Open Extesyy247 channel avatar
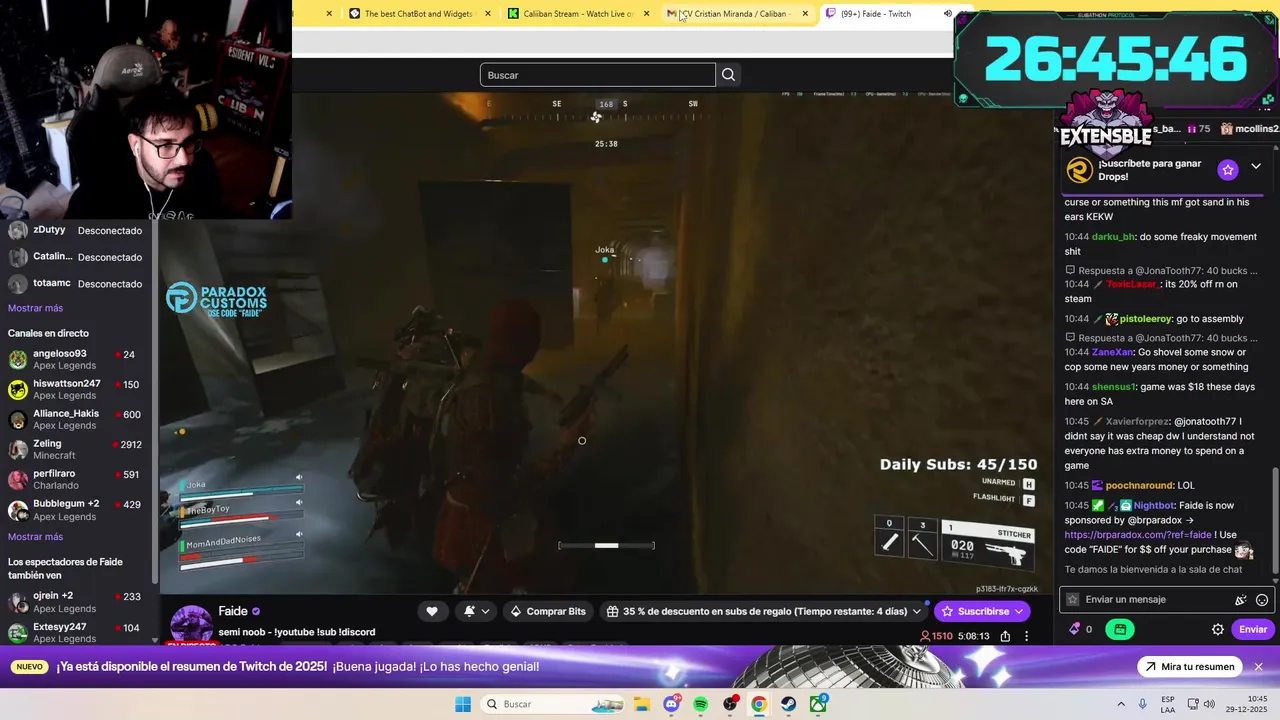The image size is (1280, 720). [x=18, y=632]
